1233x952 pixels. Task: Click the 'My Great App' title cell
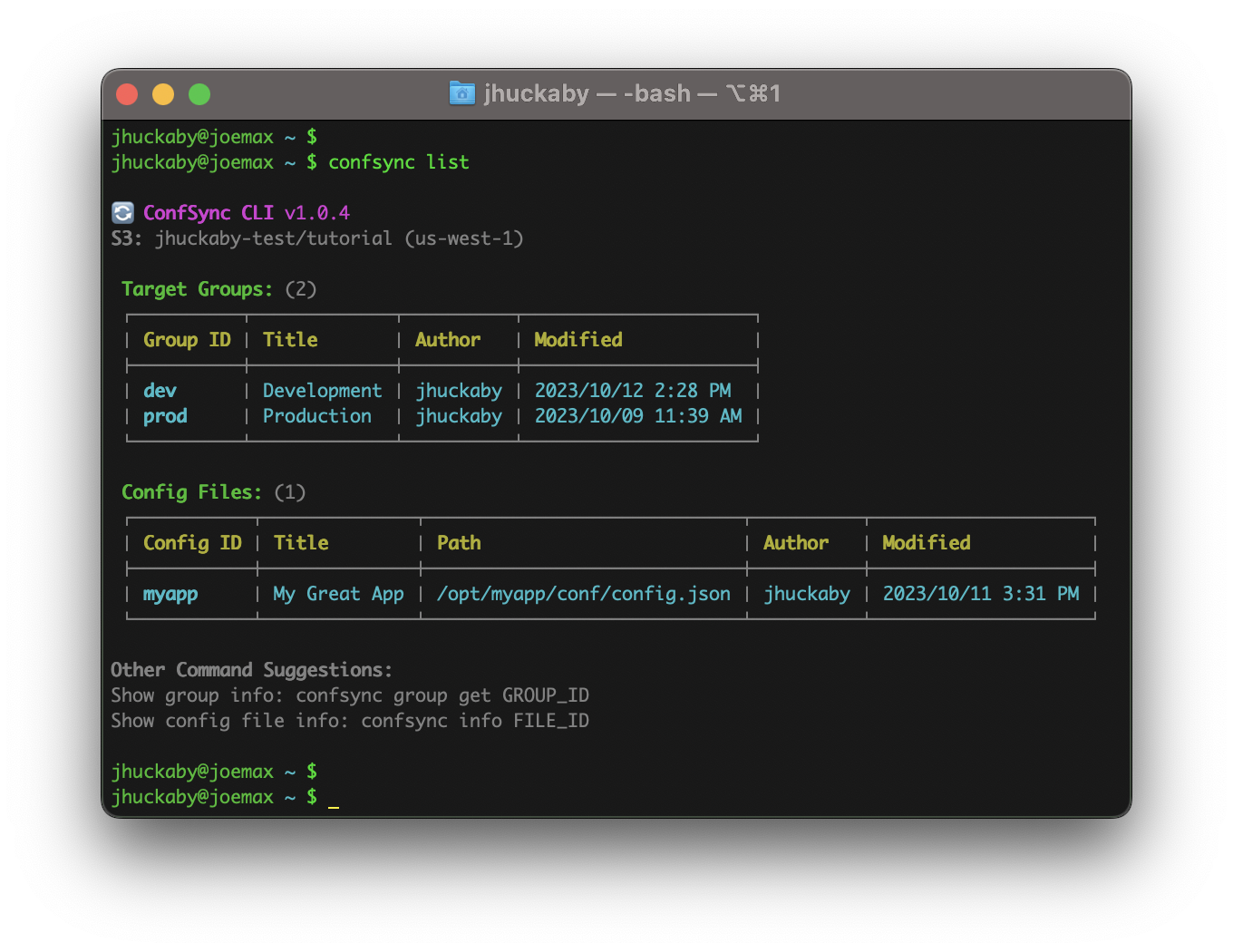coord(339,594)
